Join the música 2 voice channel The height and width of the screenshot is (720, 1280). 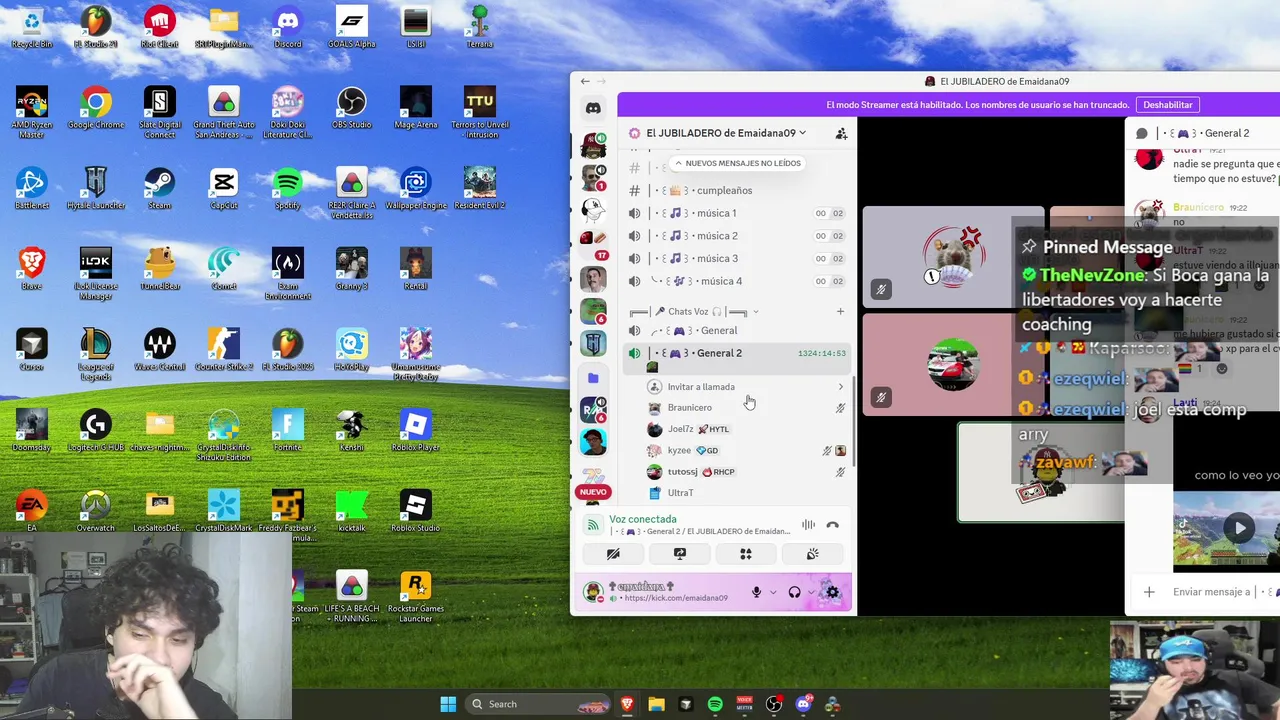coord(737,236)
